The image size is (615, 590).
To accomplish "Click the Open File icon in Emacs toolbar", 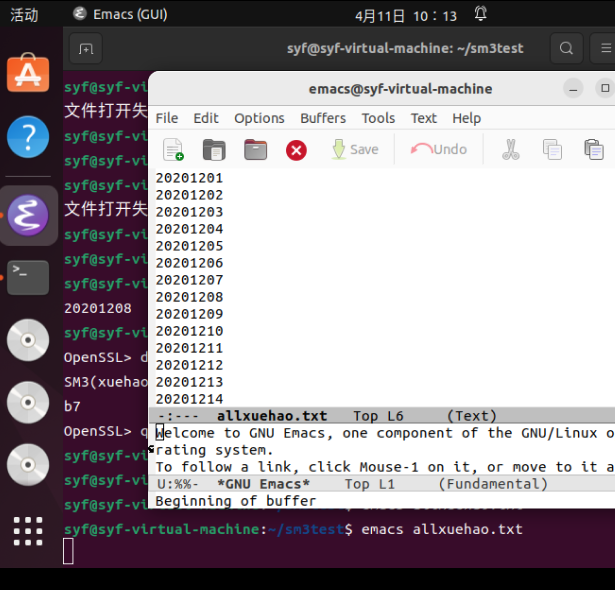I will click(214, 149).
